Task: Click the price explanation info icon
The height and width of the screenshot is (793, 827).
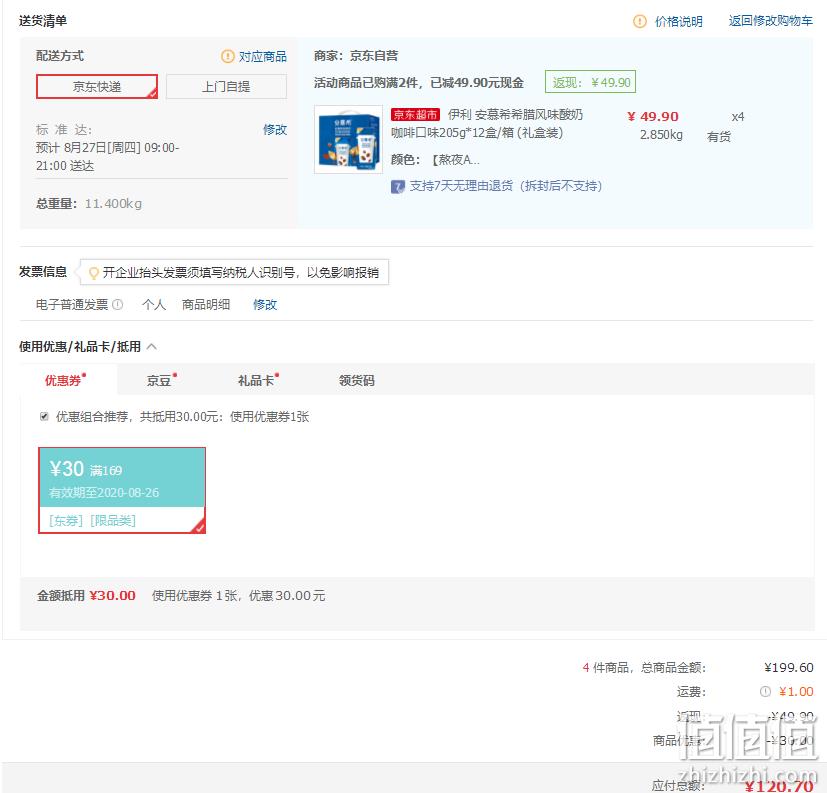Action: (639, 22)
